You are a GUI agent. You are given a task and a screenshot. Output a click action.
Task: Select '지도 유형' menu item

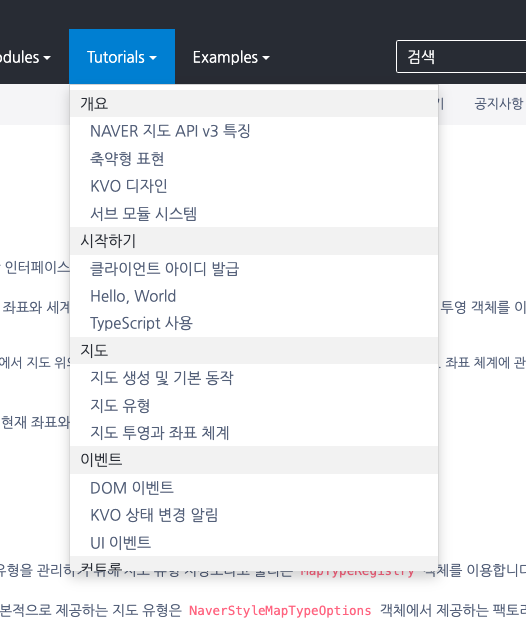254,405
